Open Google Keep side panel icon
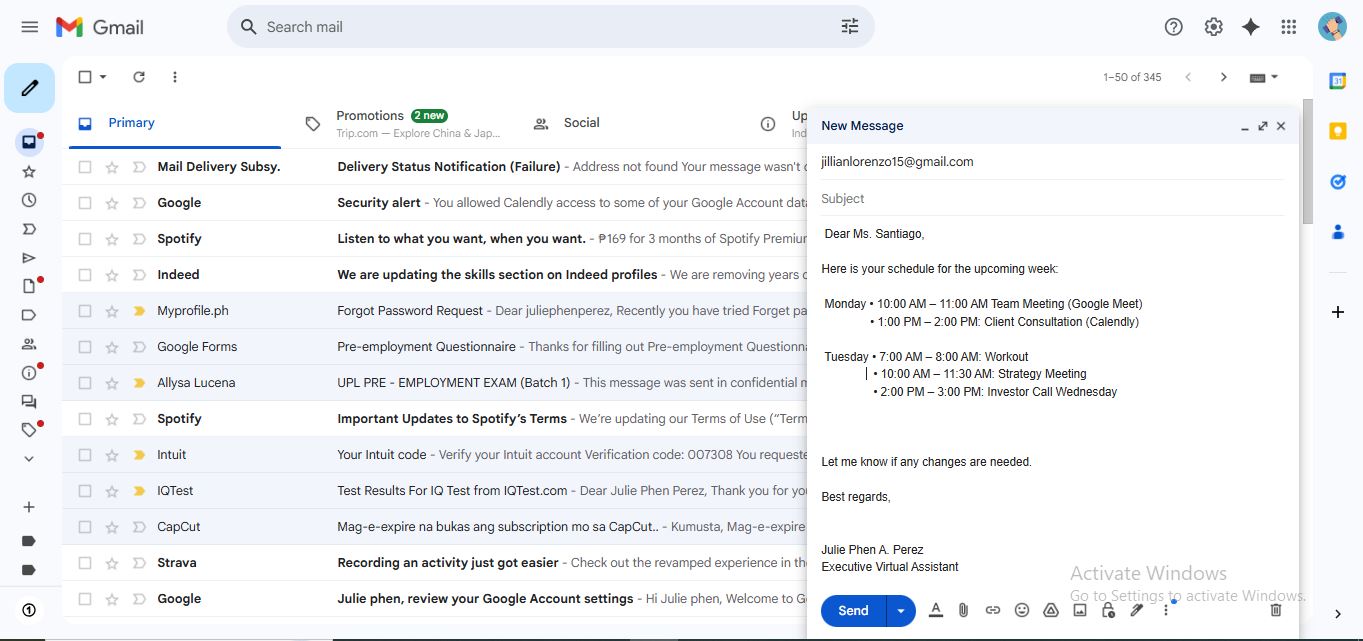1363x641 pixels. point(1337,131)
